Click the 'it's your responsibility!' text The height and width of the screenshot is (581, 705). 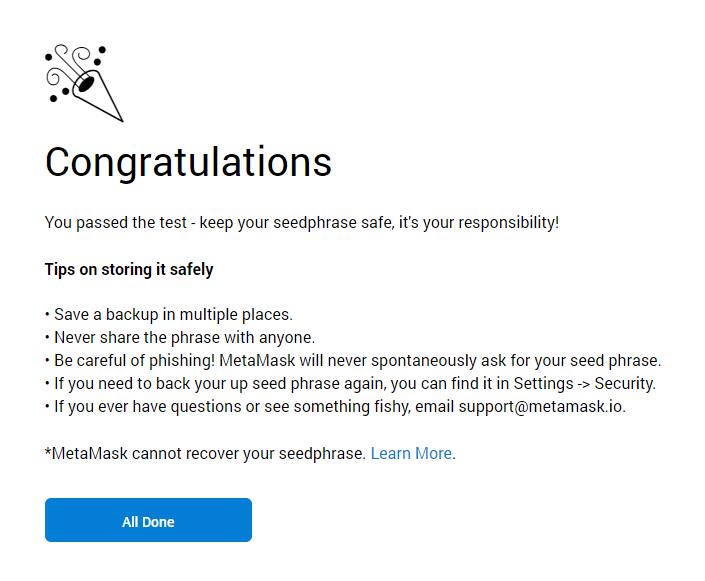click(478, 222)
